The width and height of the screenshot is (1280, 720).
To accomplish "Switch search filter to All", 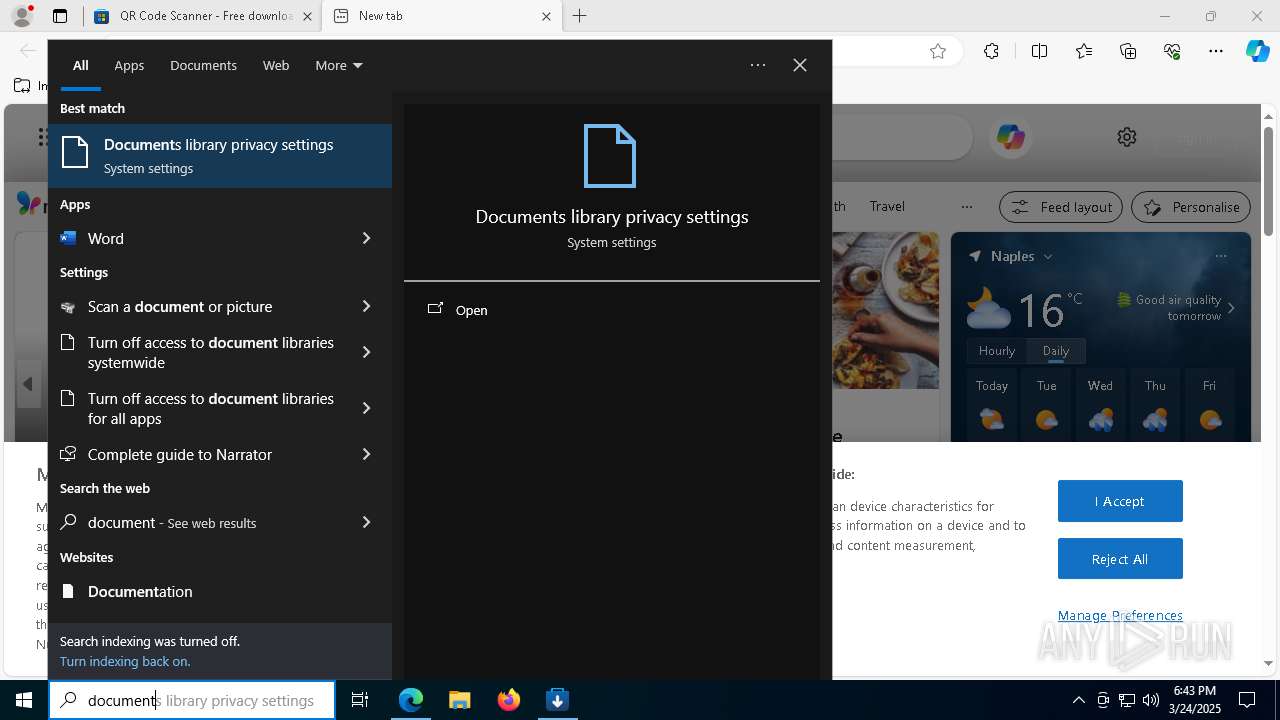I will coord(81,65).
